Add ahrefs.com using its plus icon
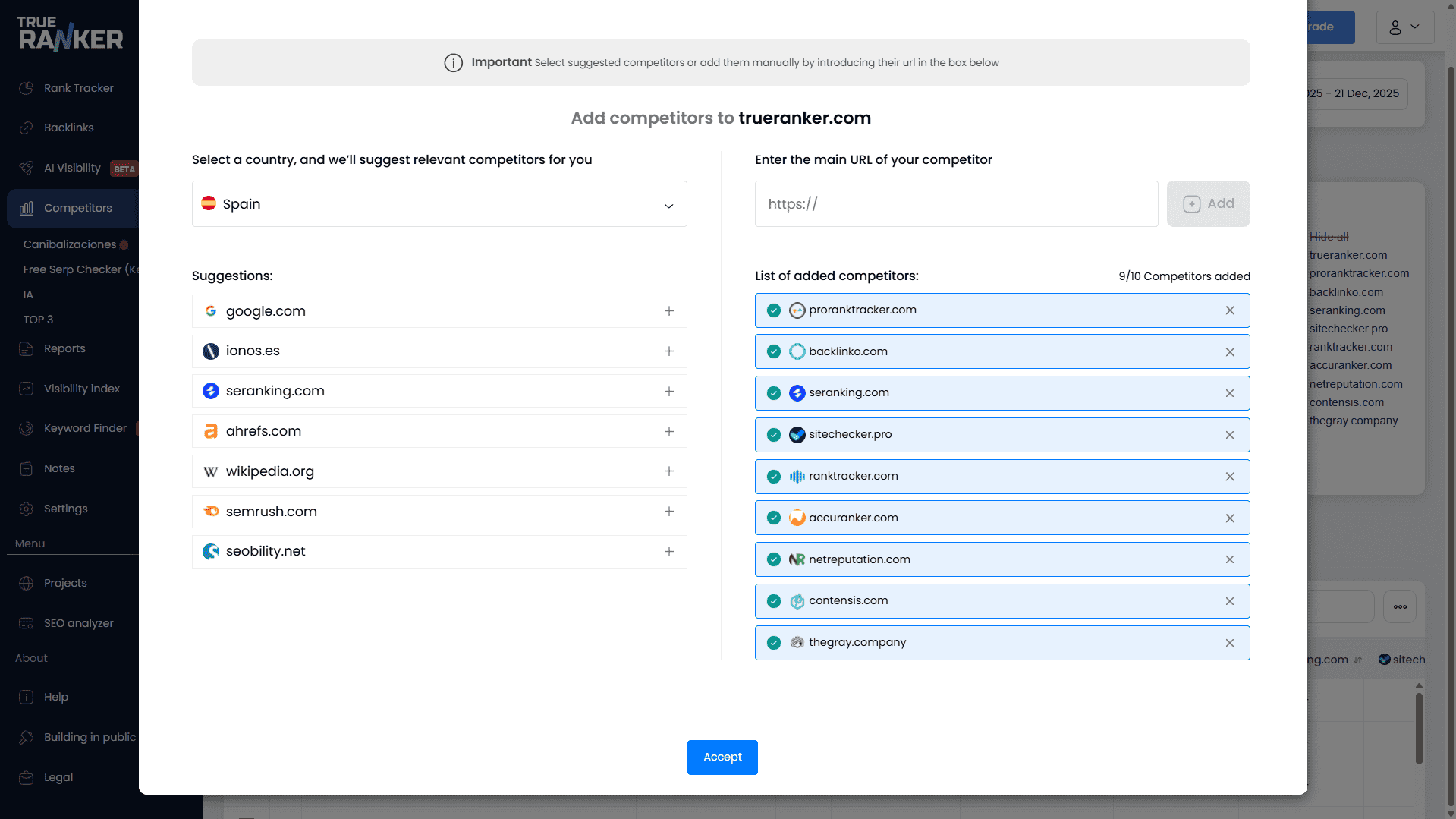 668,431
